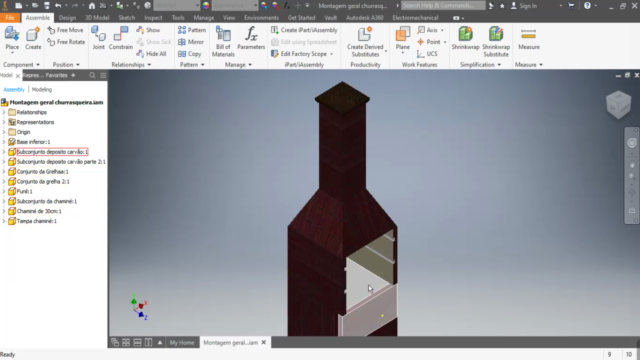The image size is (640, 360).
Task: Click Create Derived Substitutes
Action: click(365, 41)
